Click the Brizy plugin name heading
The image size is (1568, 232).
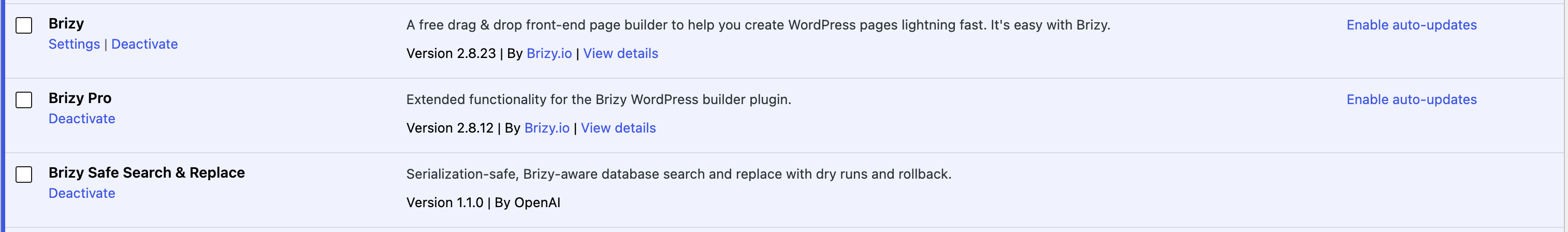pyautogui.click(x=66, y=24)
